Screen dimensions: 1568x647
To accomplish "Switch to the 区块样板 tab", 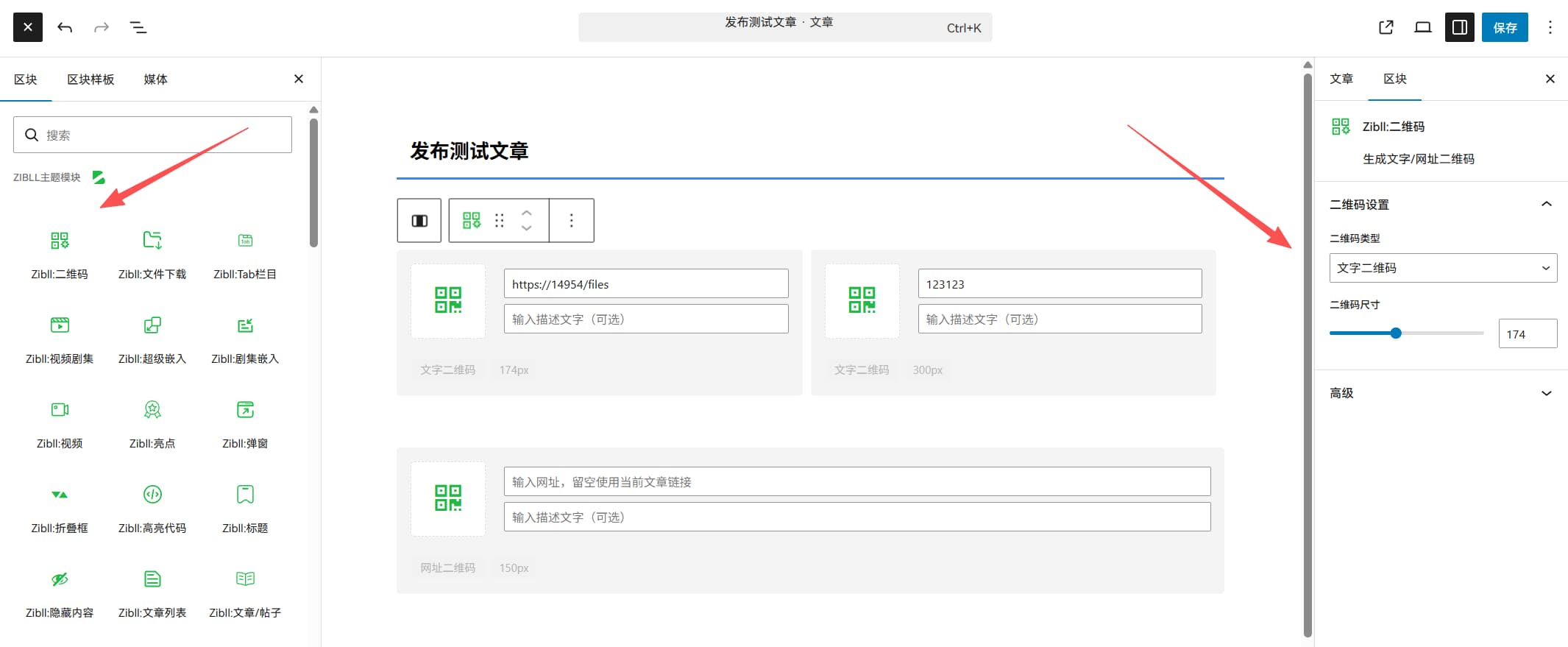I will (91, 79).
